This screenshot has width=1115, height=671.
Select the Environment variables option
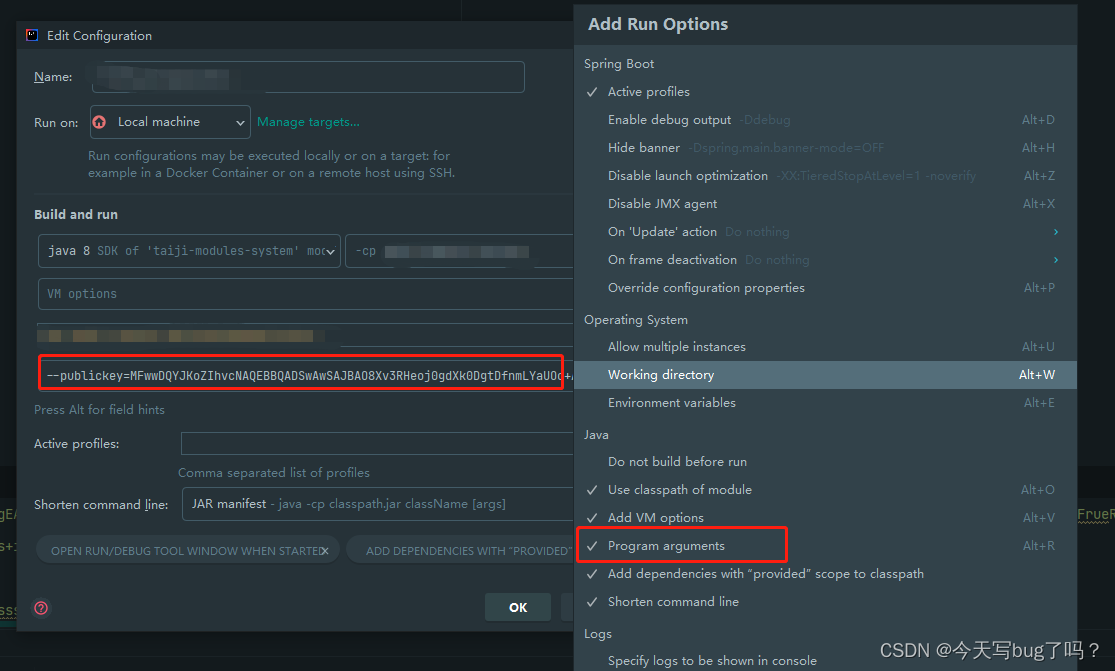pyautogui.click(x=825, y=402)
